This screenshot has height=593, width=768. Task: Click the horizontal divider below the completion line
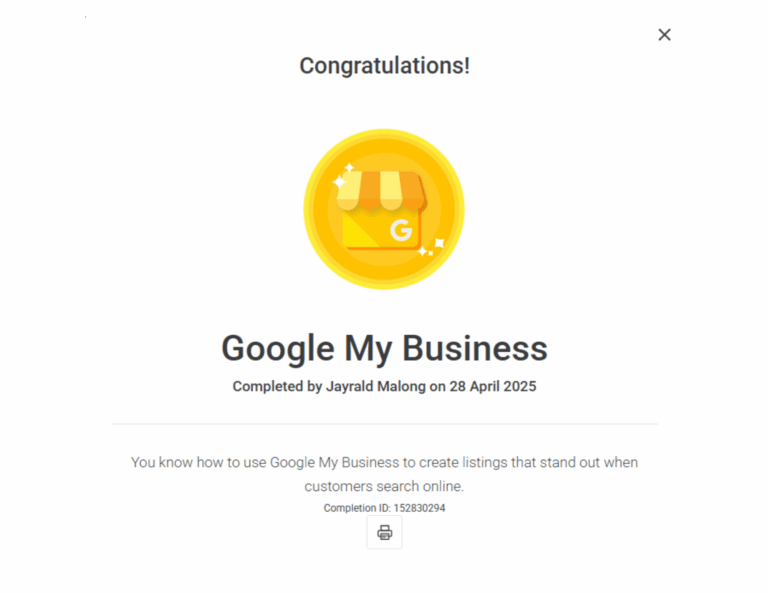pyautogui.click(x=384, y=424)
